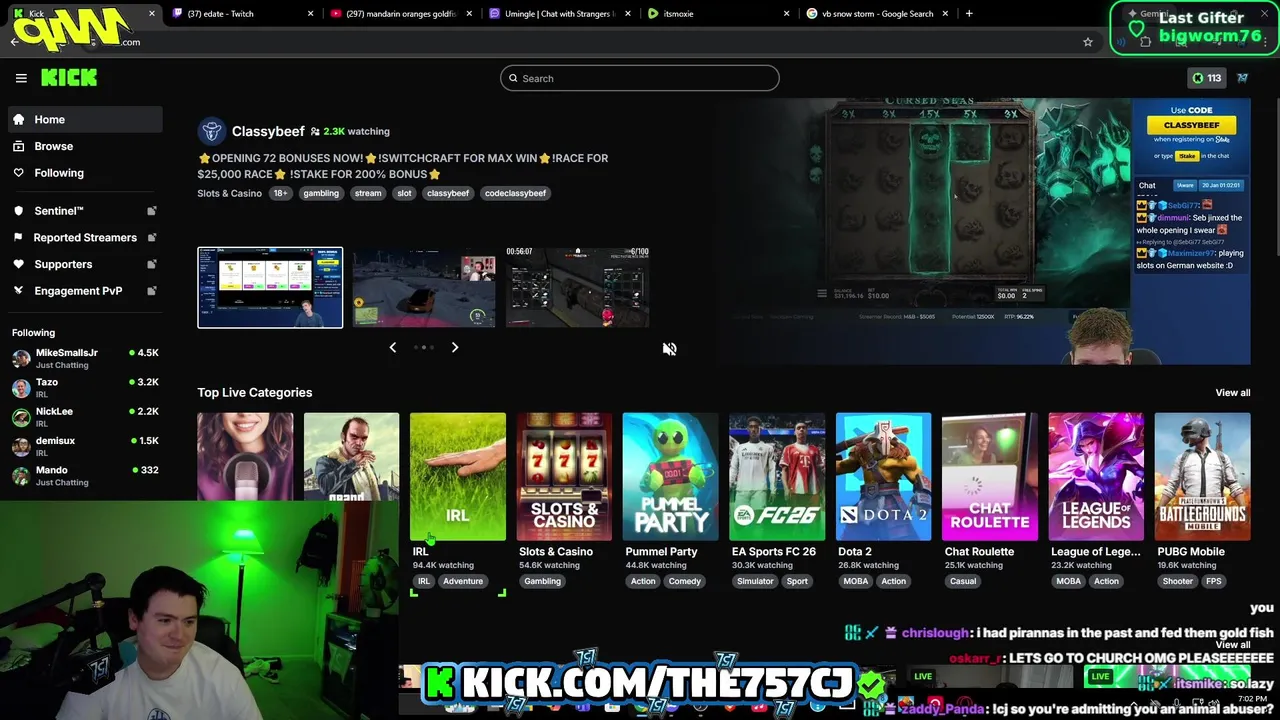
Task: Open the Just Chatting category card with the woman
Action: click(x=245, y=457)
